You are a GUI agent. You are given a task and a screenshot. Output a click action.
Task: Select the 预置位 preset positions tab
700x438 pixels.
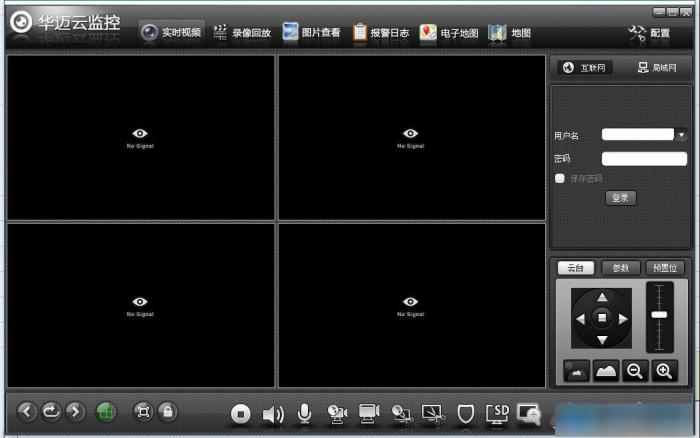(x=665, y=268)
